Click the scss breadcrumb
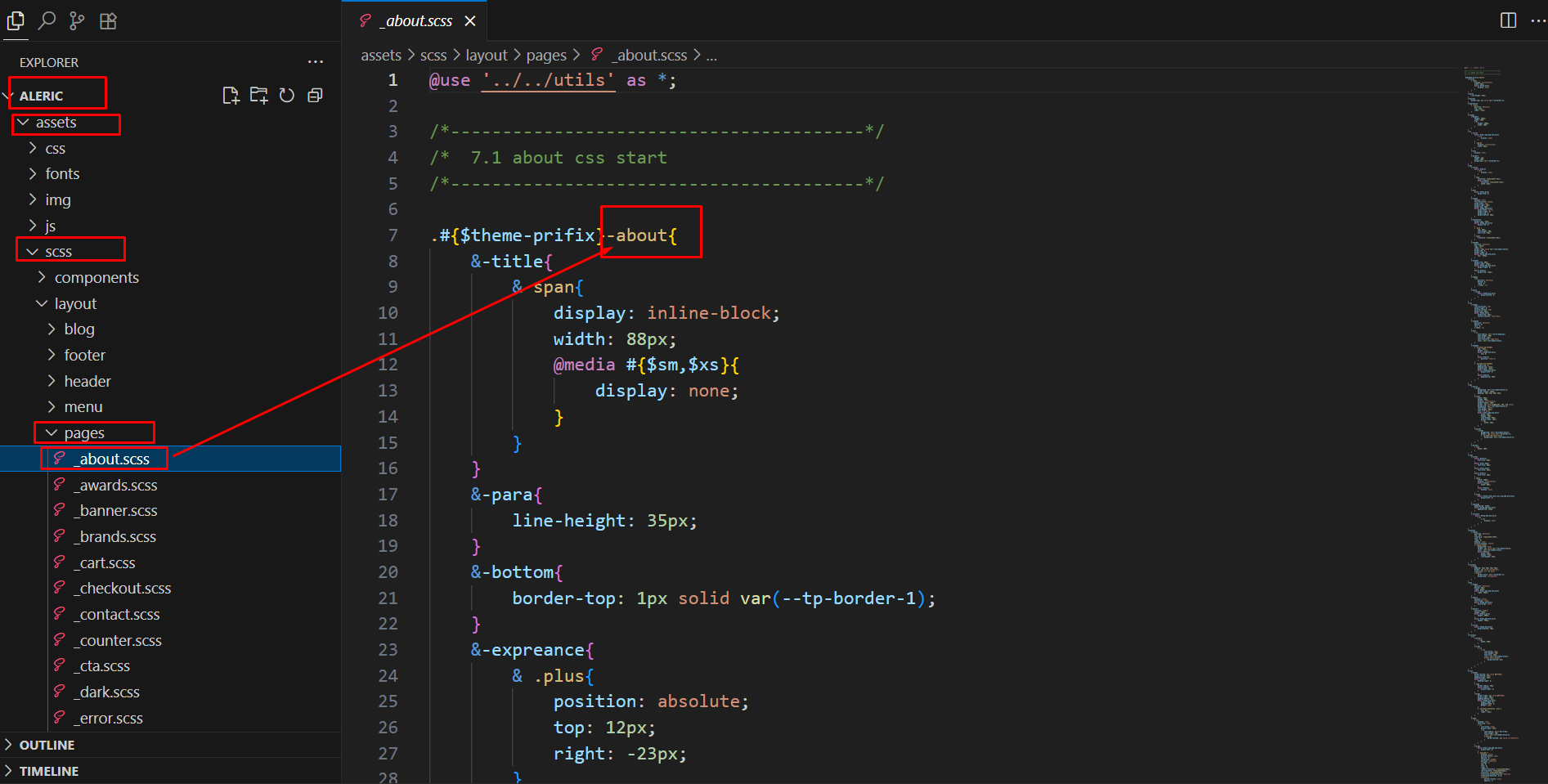The image size is (1548, 784). pyautogui.click(x=433, y=55)
